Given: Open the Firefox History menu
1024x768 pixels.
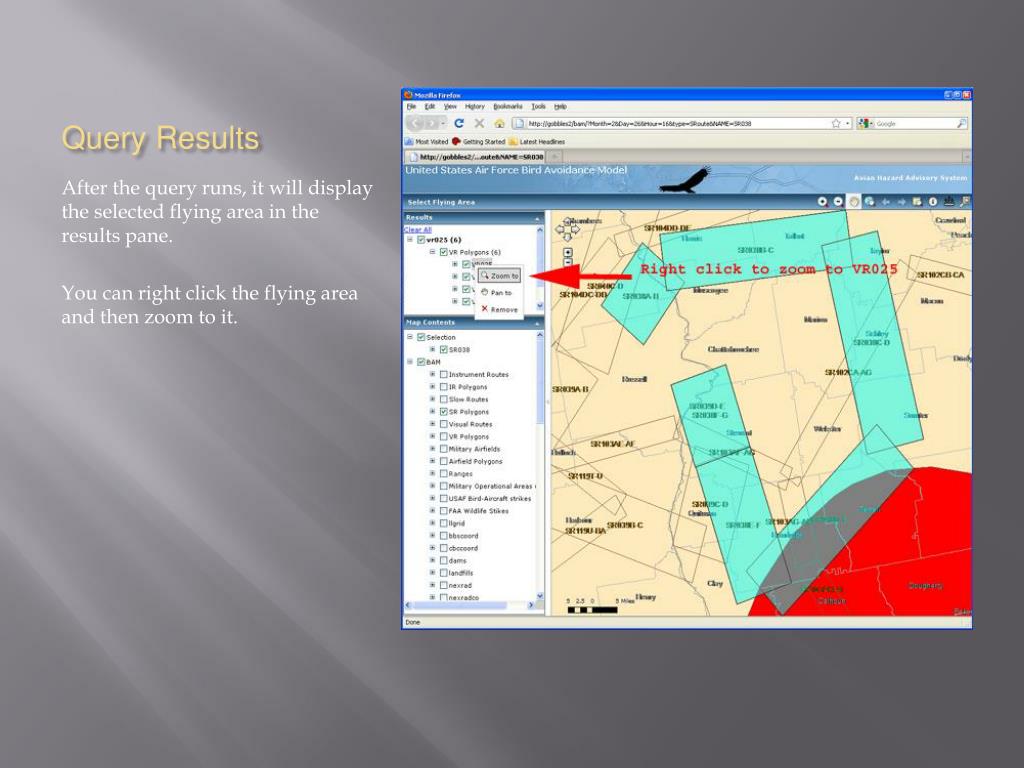Looking at the screenshot, I should (x=475, y=106).
